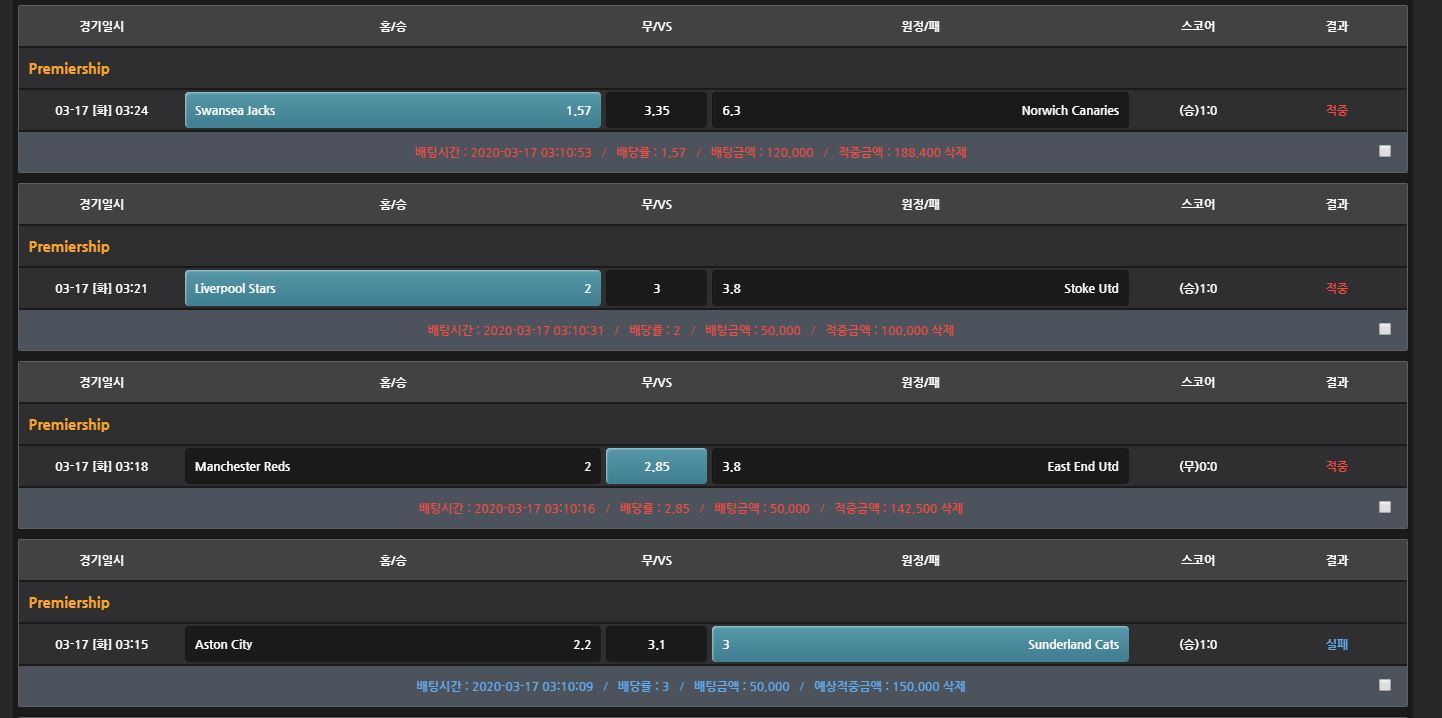The height and width of the screenshot is (718, 1442).
Task: Click the highlighted 2.85 draw odds
Action: coord(656,466)
